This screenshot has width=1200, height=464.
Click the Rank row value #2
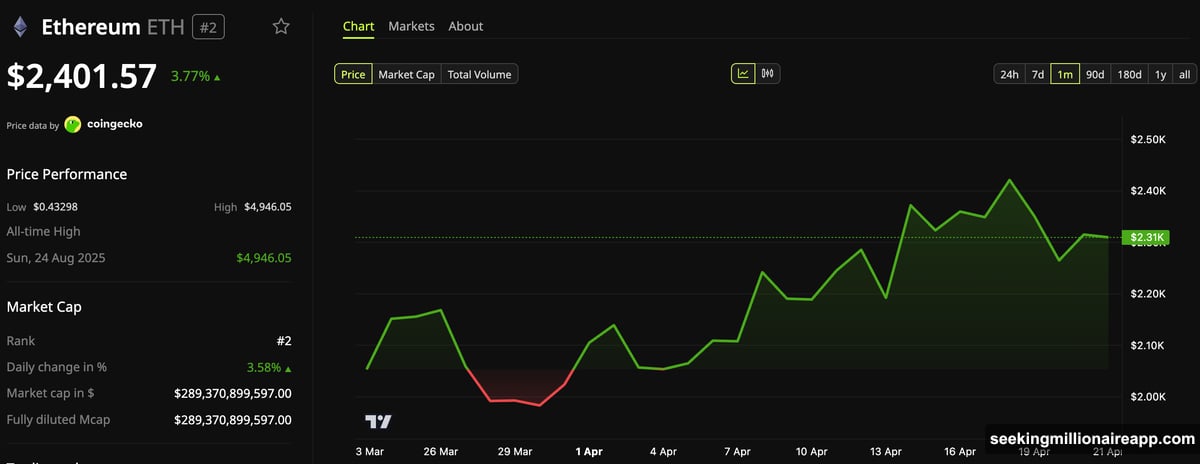[284, 341]
